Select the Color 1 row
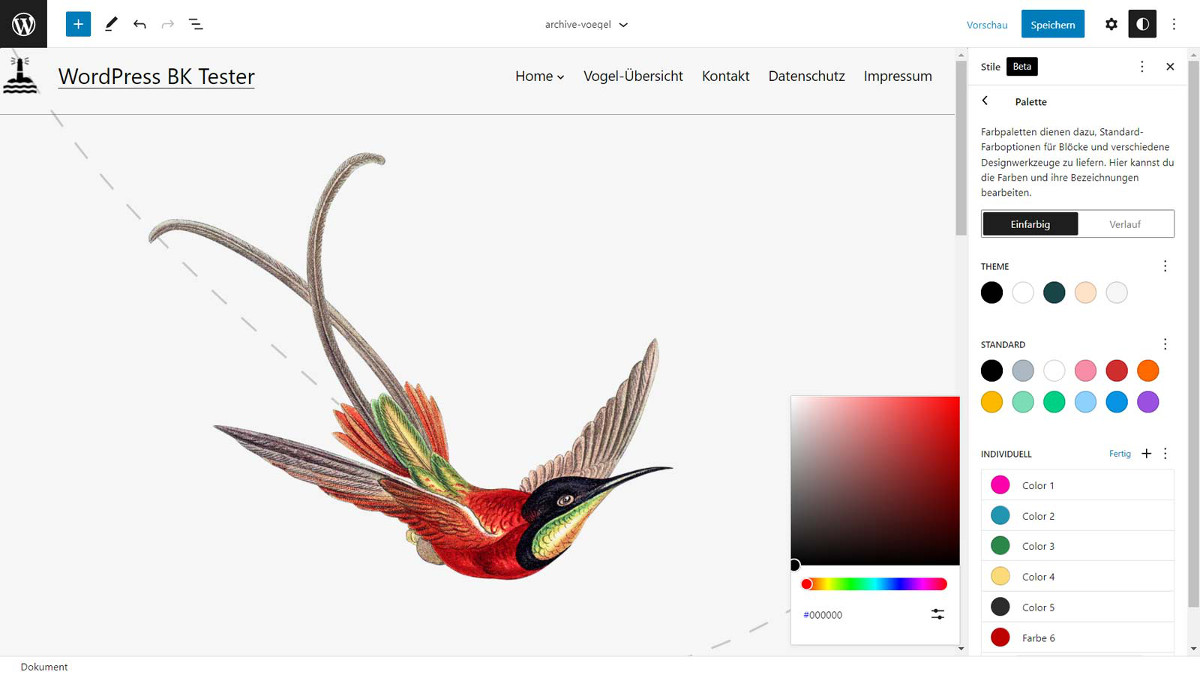The width and height of the screenshot is (1200, 675). point(1078,485)
